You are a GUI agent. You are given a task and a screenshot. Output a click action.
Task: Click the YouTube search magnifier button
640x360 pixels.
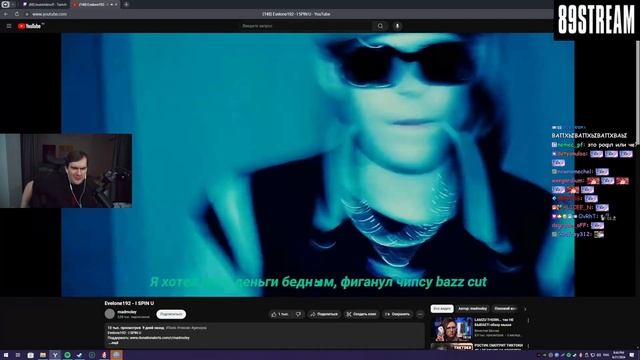pyautogui.click(x=380, y=26)
